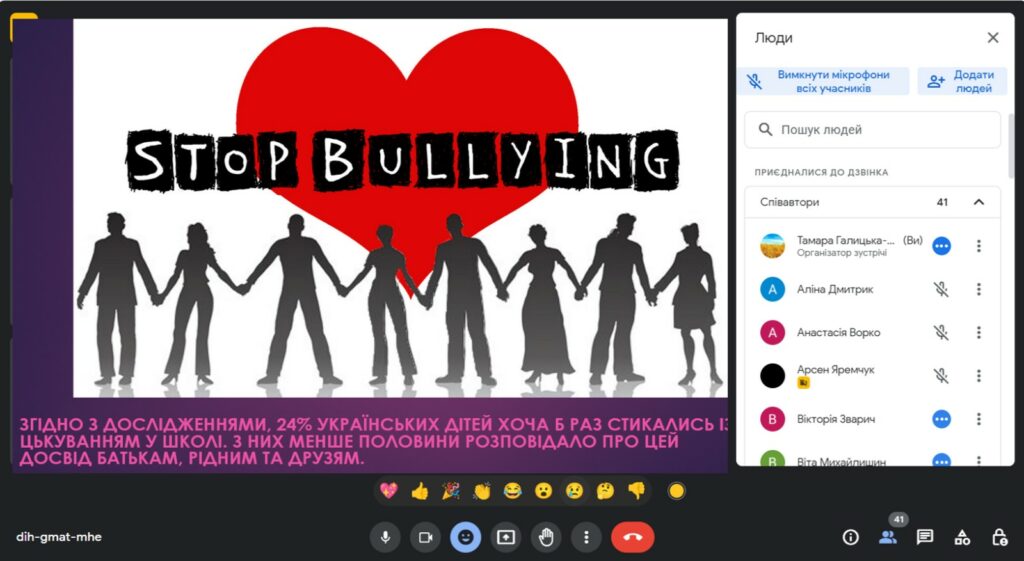Toggle the emoji reactions bar button
1024x561 pixels.
(x=465, y=537)
